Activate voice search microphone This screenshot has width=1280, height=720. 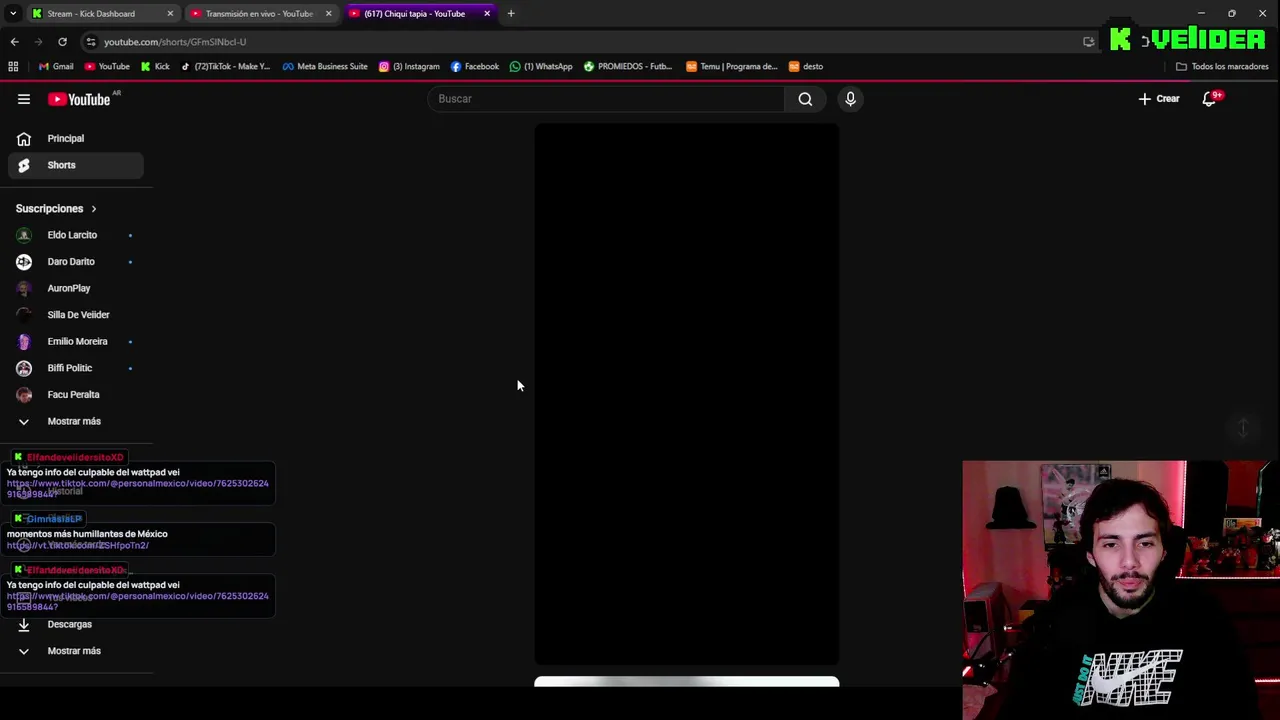pyautogui.click(x=850, y=99)
